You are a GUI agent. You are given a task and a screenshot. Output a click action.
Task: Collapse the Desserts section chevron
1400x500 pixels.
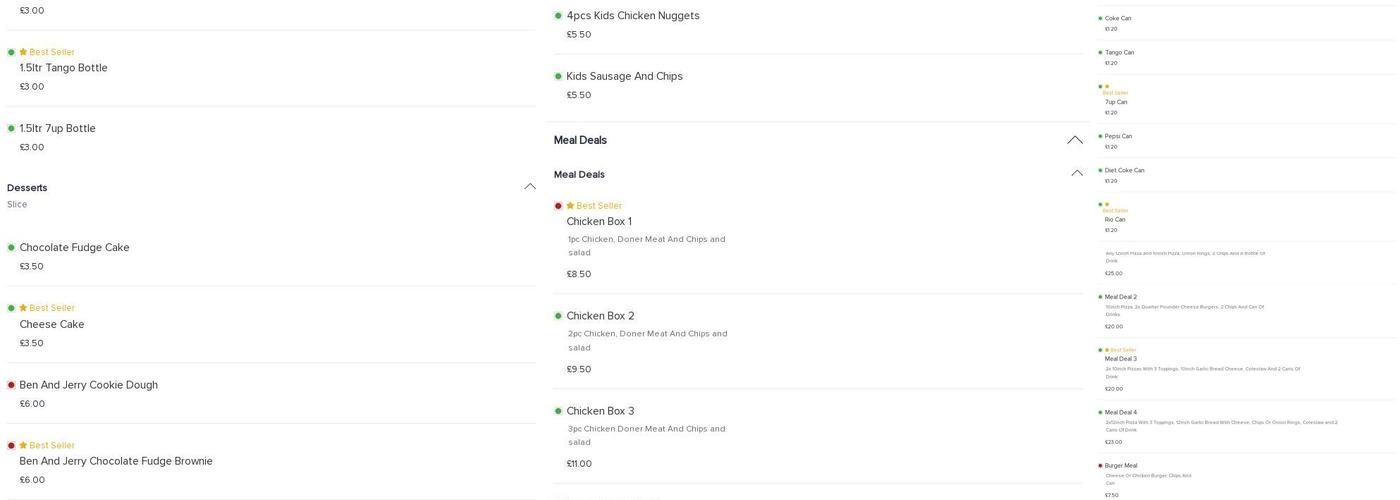[x=530, y=187]
